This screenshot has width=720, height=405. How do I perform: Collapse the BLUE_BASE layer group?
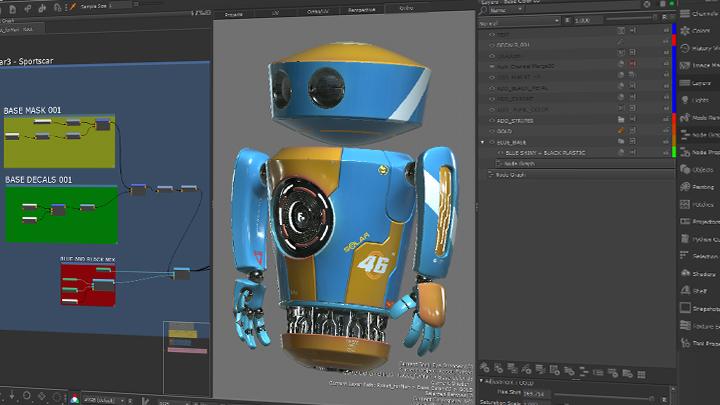[x=483, y=142]
